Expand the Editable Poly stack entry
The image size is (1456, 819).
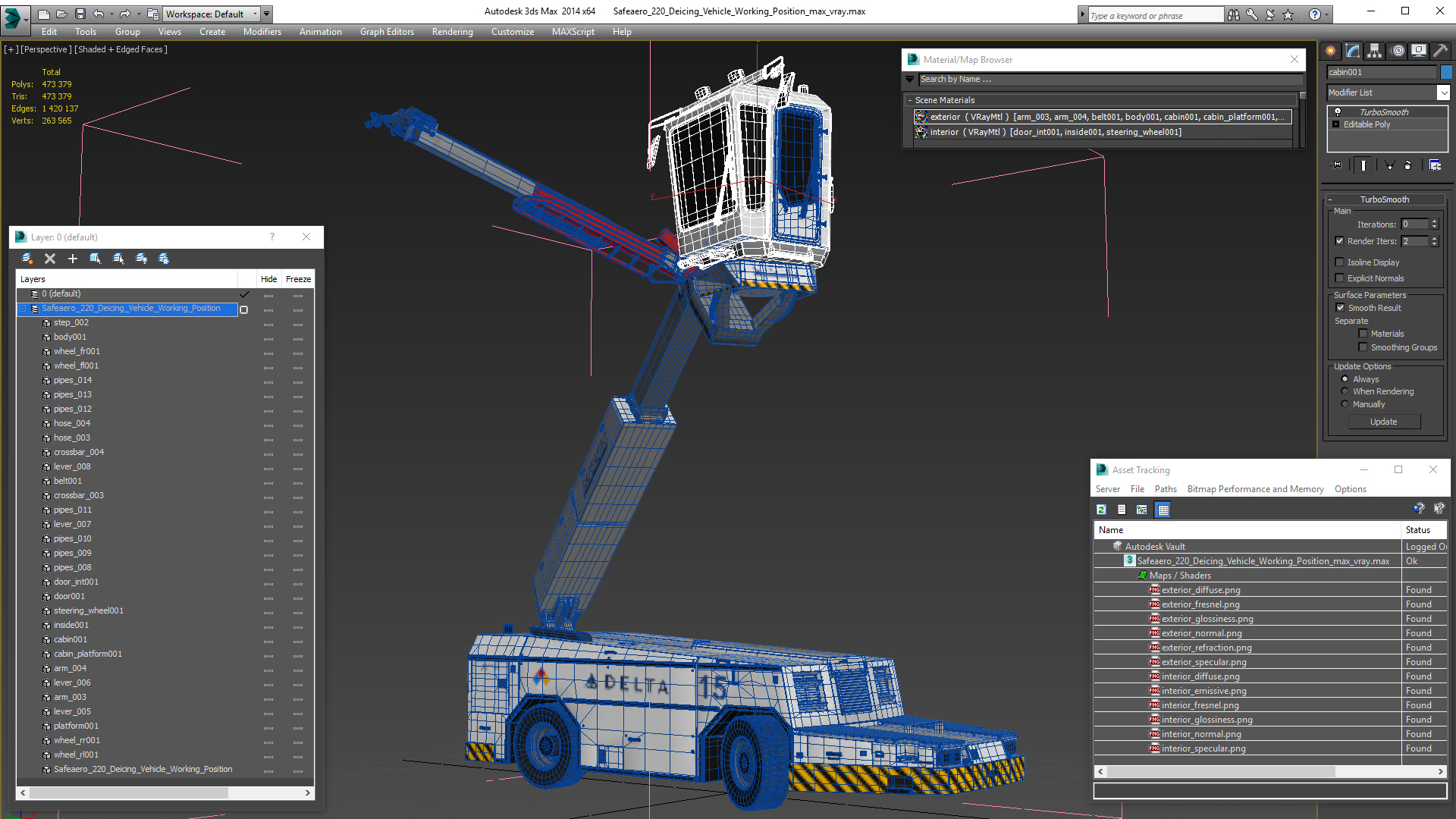tap(1336, 124)
